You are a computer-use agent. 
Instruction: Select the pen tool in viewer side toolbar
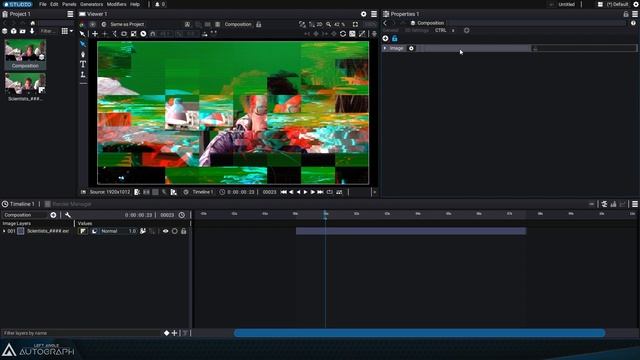(83, 54)
